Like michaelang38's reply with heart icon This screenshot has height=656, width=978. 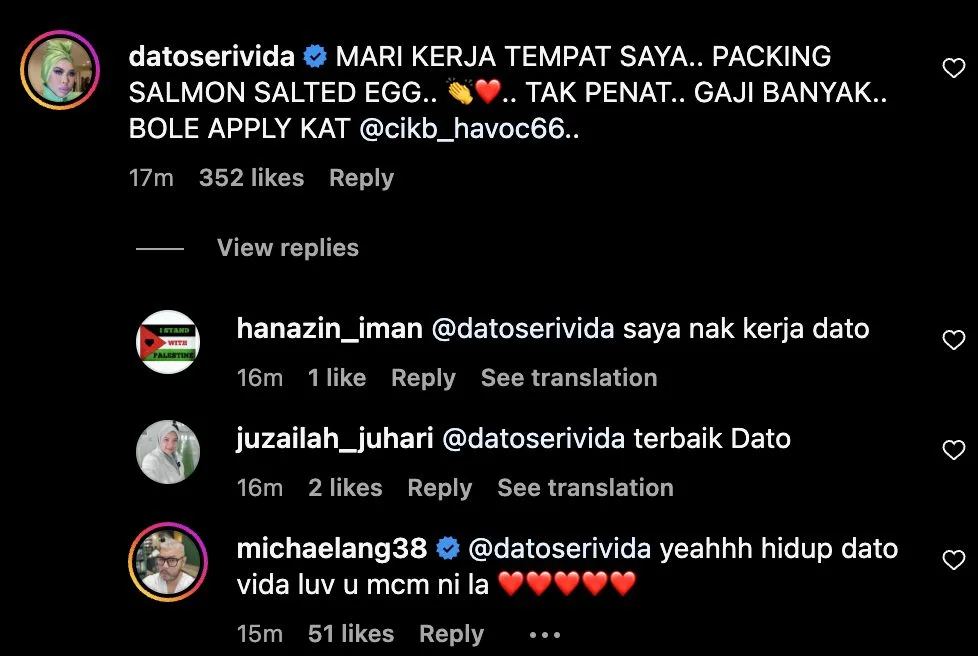click(x=953, y=560)
